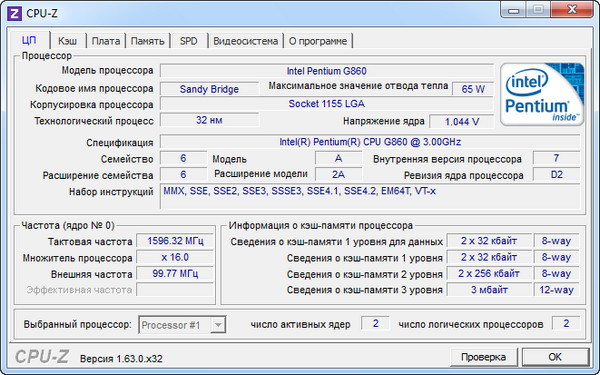Open the О программе tab
Viewport: 600px width, 375px height.
coord(318,41)
